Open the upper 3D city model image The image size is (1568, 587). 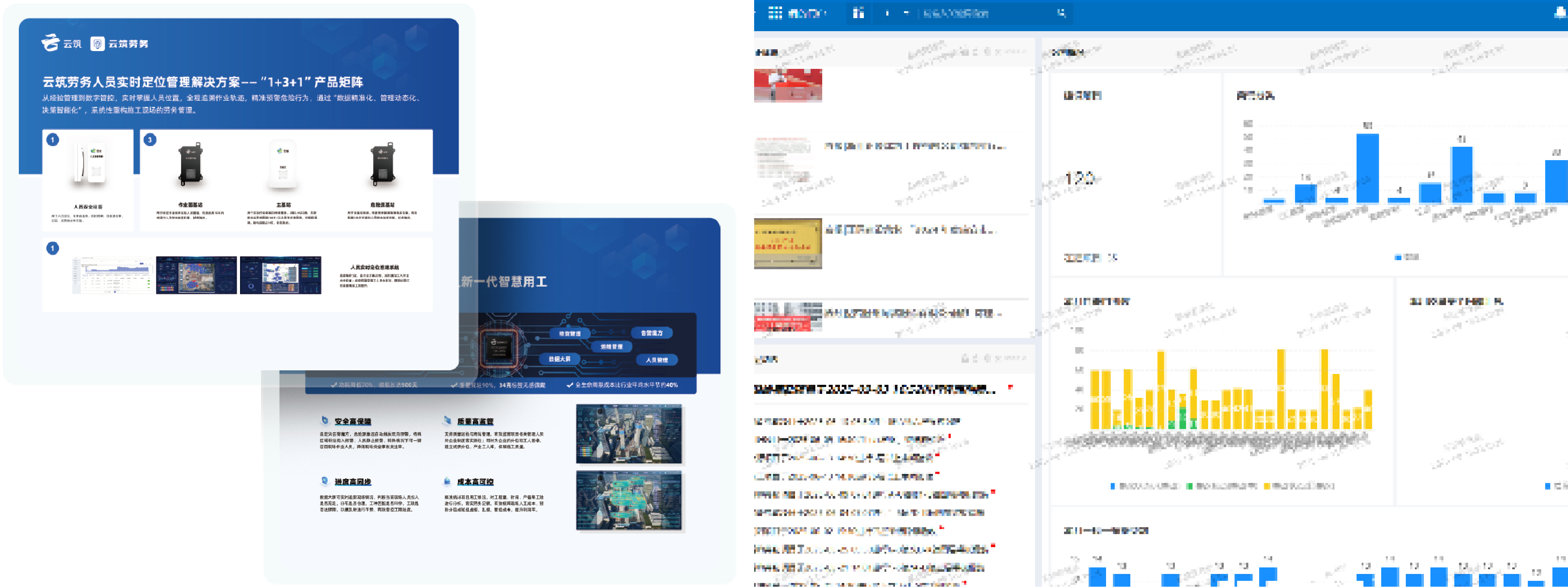tap(629, 434)
